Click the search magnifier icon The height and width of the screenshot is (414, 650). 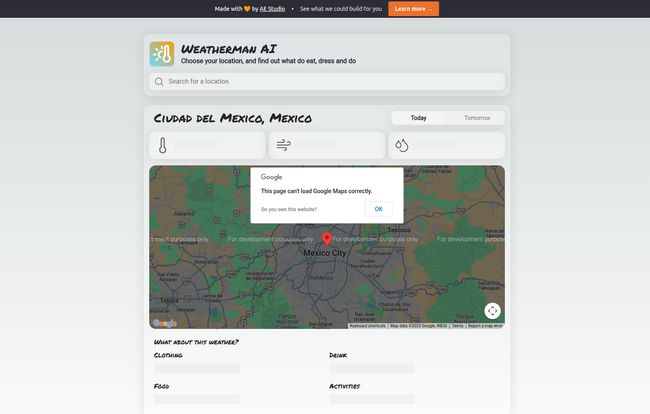coord(159,82)
